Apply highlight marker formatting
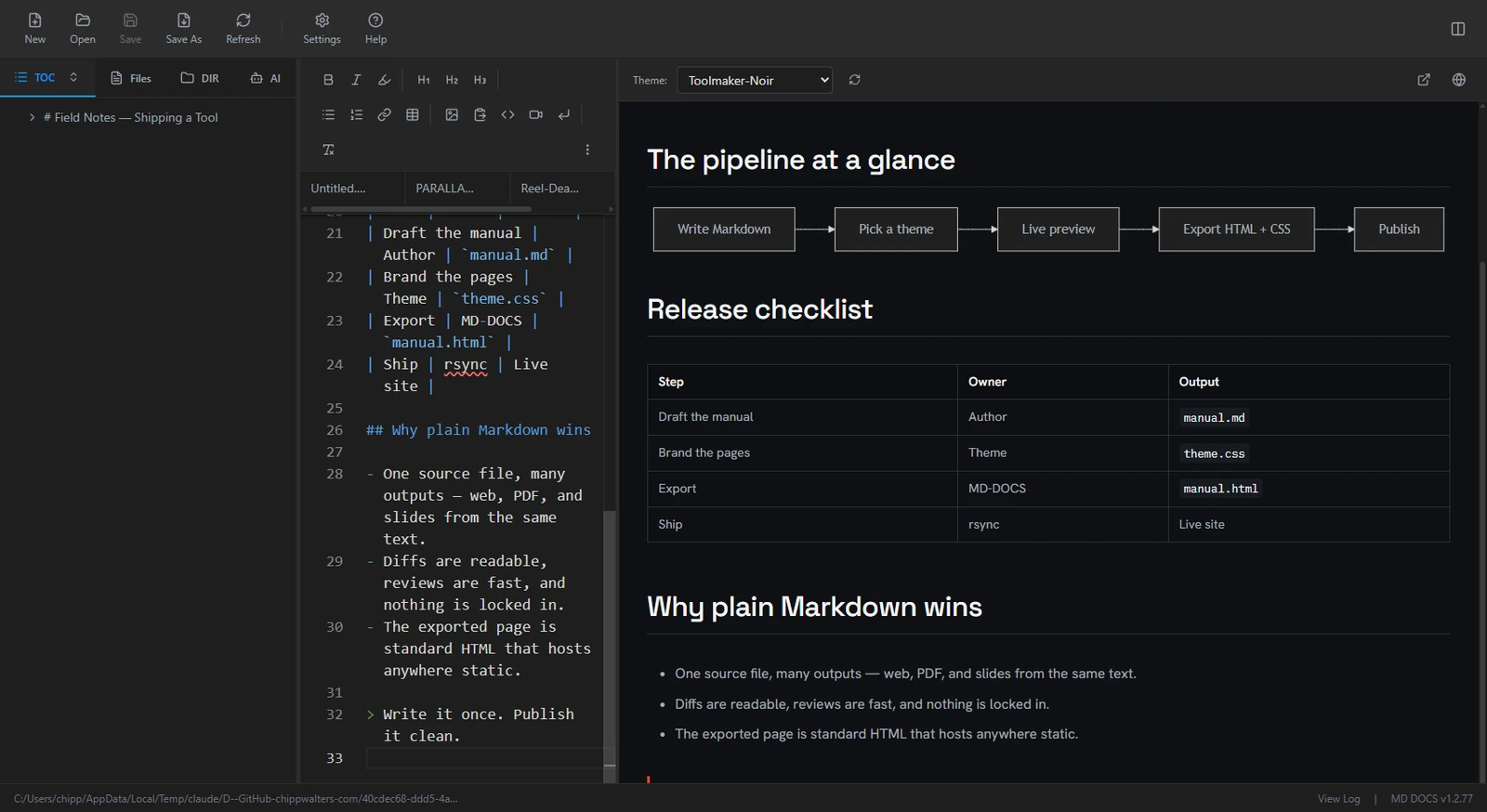This screenshot has width=1487, height=812. coord(384,80)
